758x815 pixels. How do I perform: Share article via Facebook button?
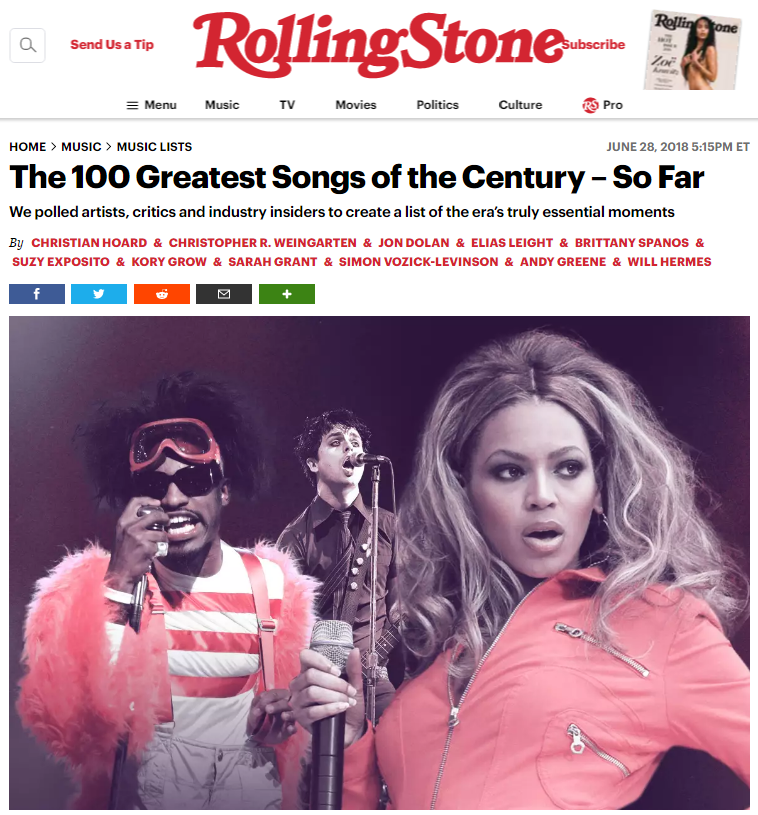click(x=37, y=294)
